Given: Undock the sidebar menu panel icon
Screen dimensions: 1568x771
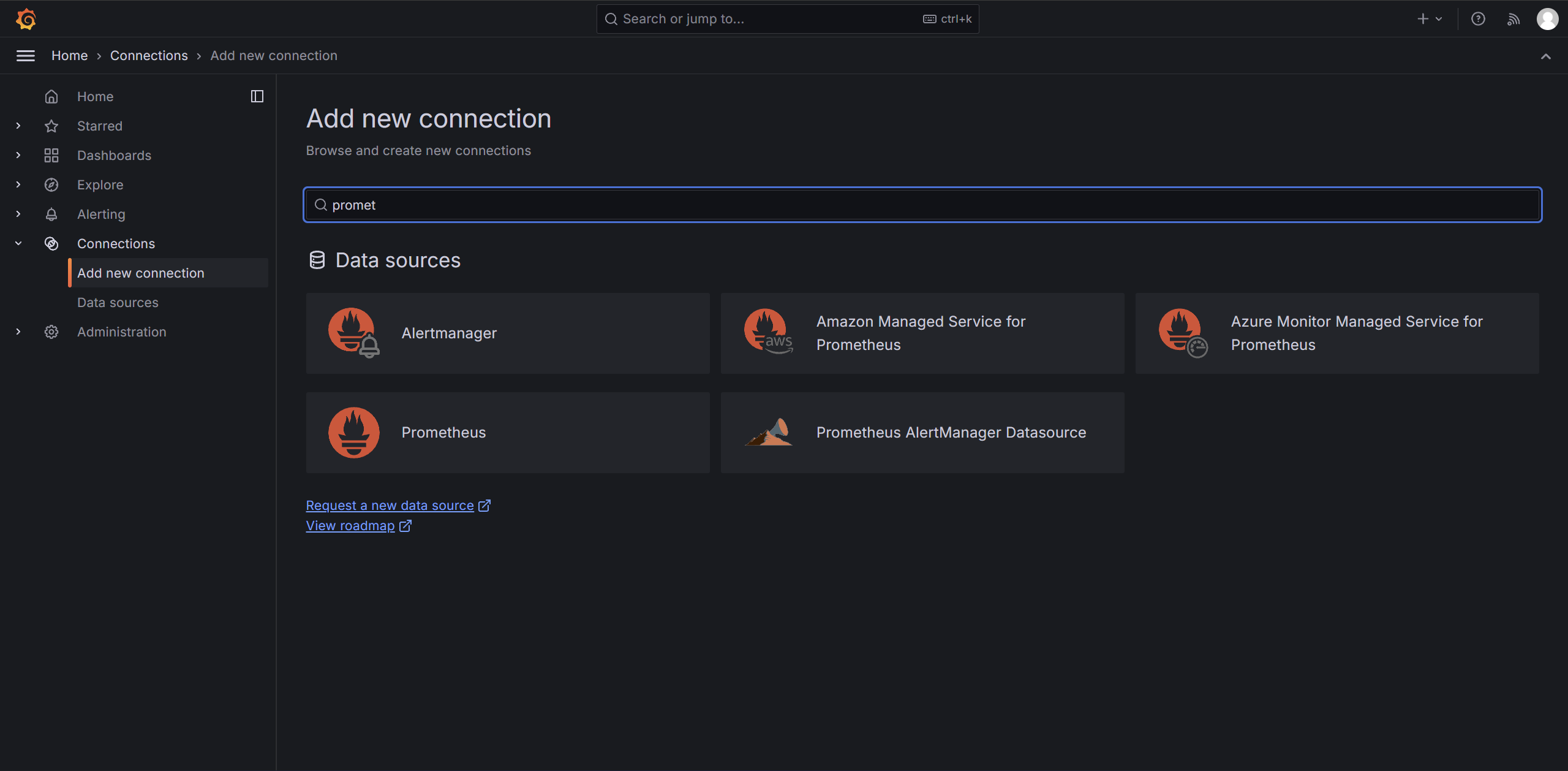Looking at the screenshot, I should tap(257, 96).
